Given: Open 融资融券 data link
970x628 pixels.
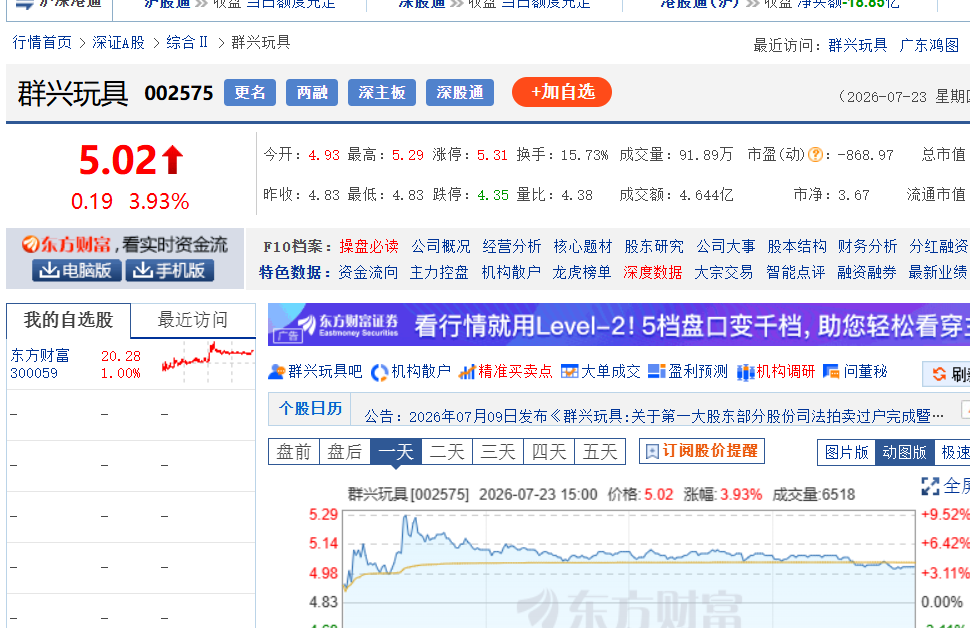Looking at the screenshot, I should pyautogui.click(x=867, y=272).
